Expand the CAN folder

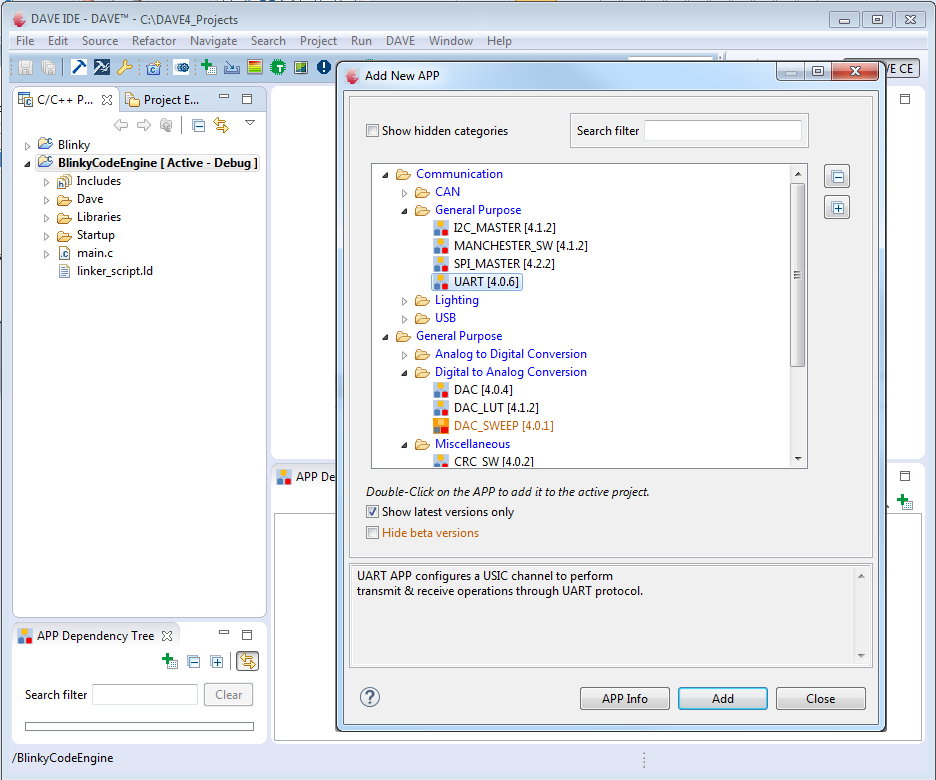[x=404, y=193]
